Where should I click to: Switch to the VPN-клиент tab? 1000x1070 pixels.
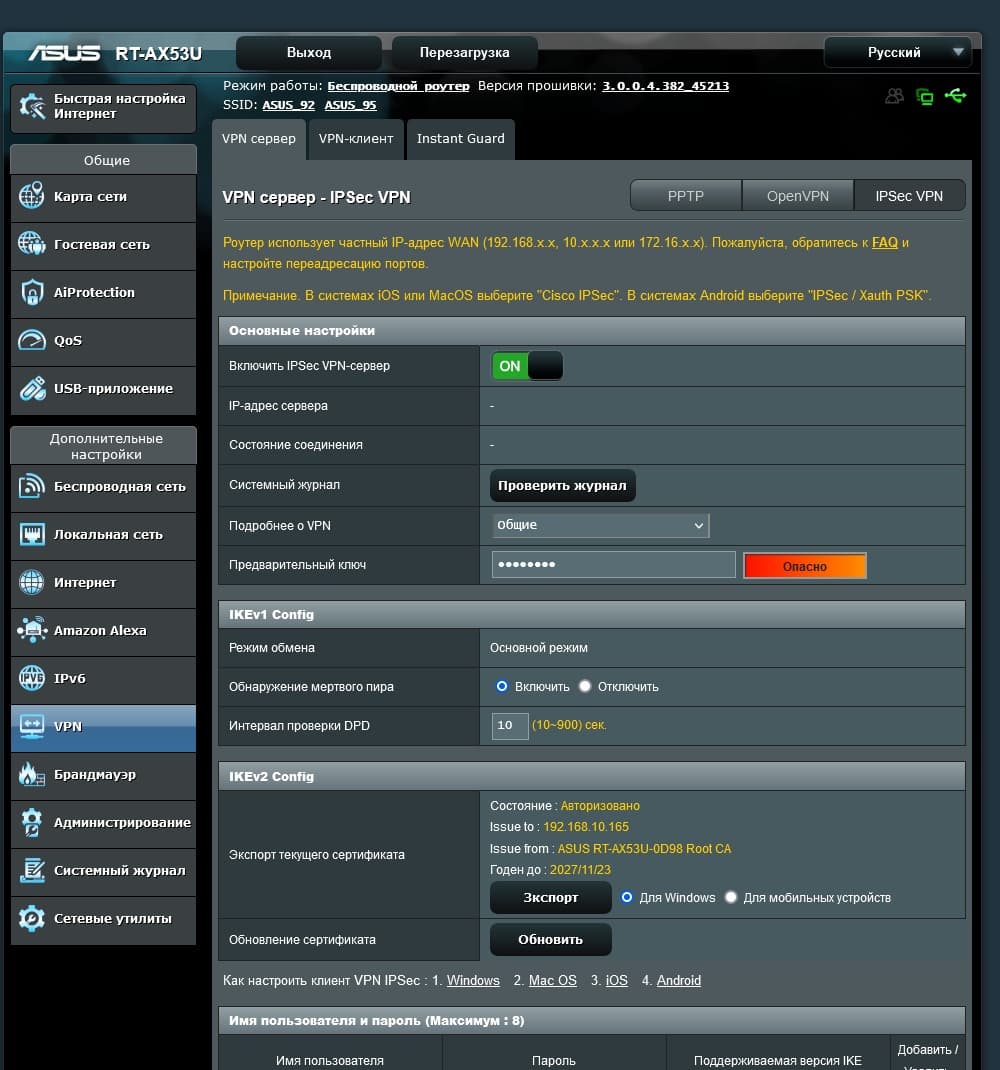coord(356,139)
